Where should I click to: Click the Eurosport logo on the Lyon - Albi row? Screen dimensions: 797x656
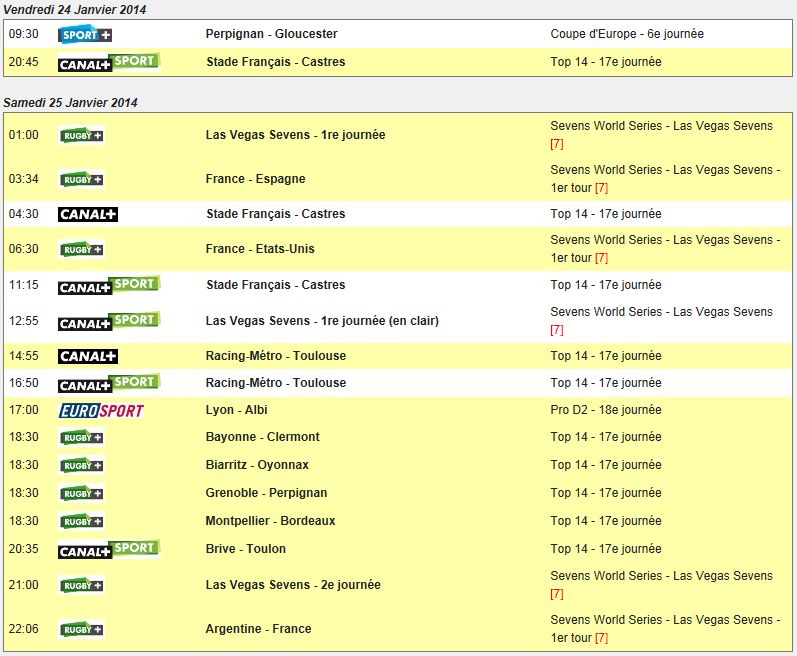pos(102,411)
